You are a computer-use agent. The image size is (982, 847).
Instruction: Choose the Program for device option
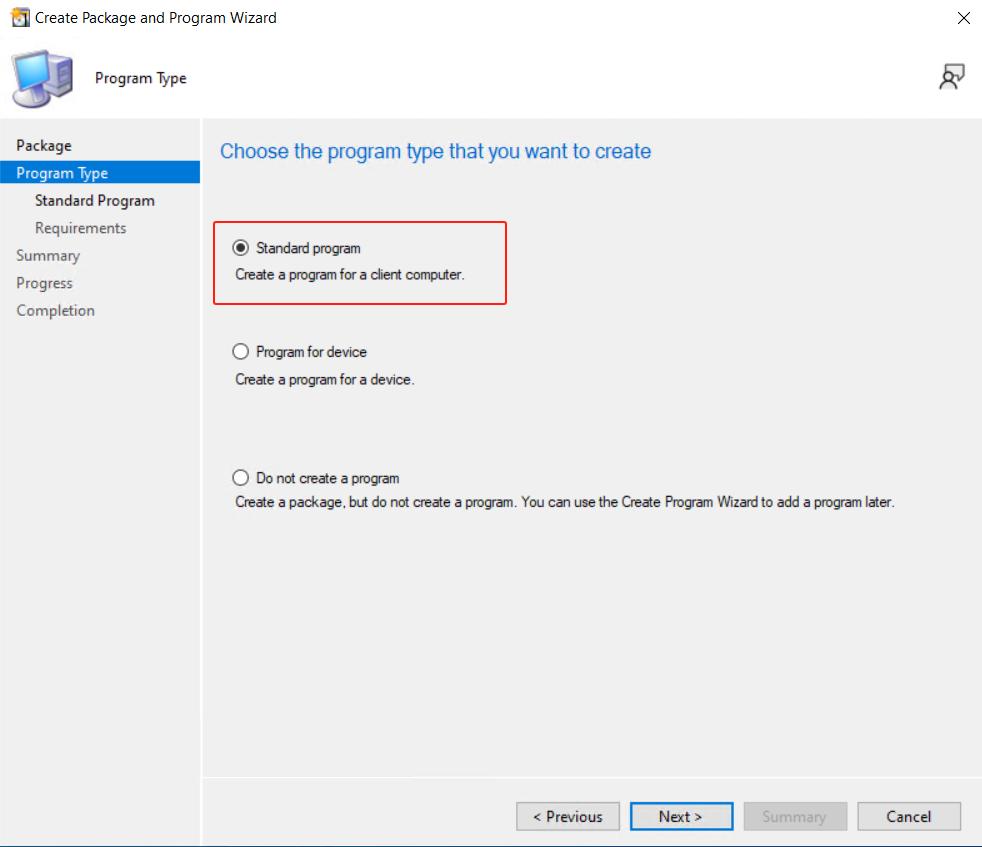(240, 352)
